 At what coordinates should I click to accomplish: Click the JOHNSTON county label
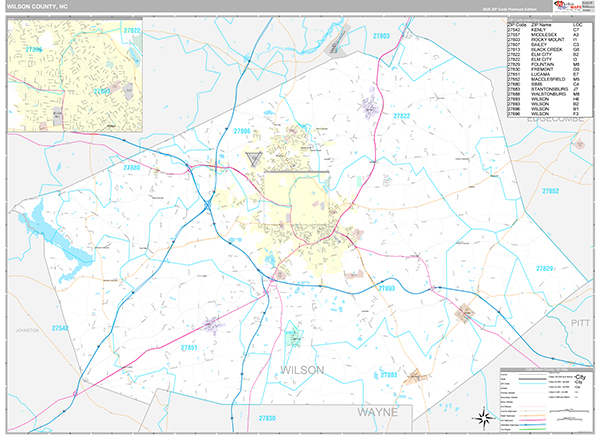pos(27,330)
